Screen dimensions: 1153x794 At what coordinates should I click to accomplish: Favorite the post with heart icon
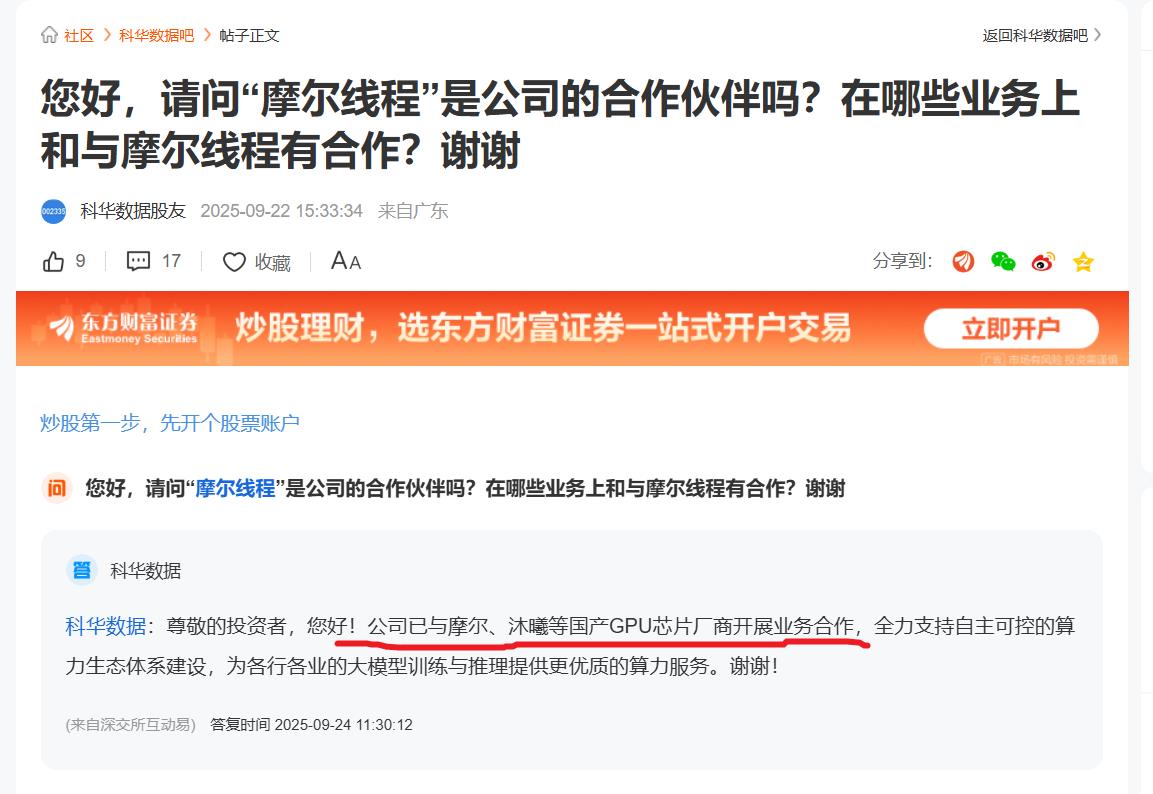[234, 262]
